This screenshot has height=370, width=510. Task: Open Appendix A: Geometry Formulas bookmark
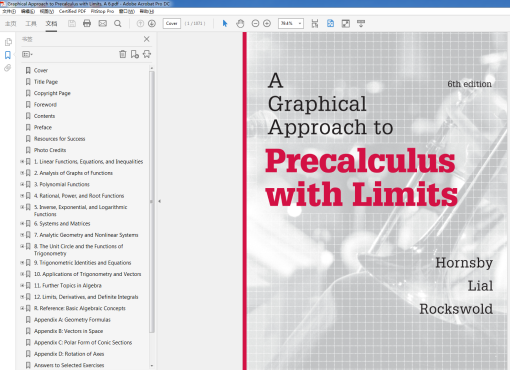tap(72, 320)
